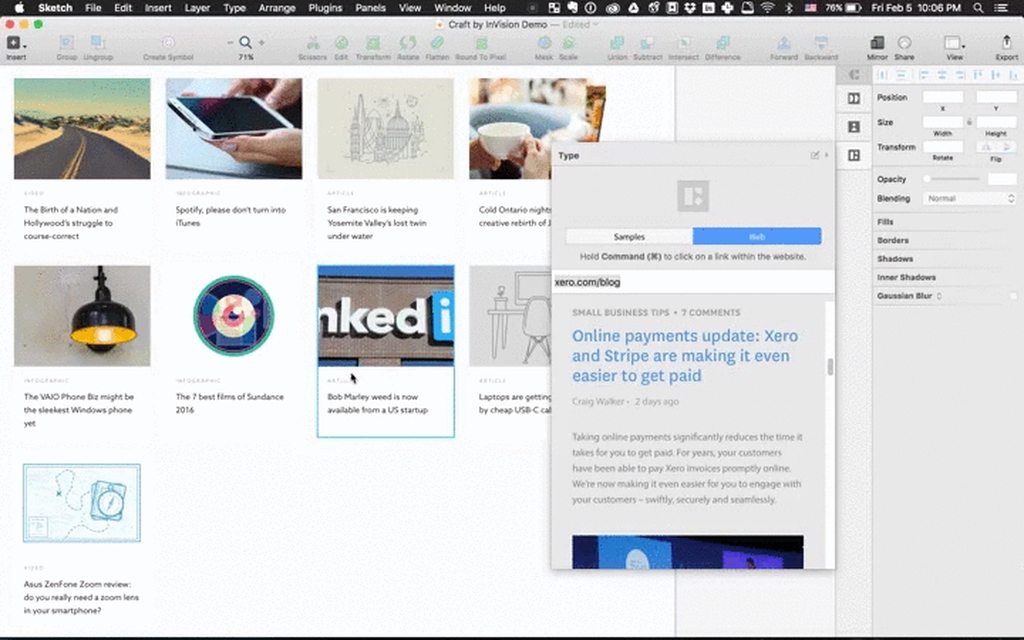
Task: Open the Plugins menu
Action: (325, 8)
